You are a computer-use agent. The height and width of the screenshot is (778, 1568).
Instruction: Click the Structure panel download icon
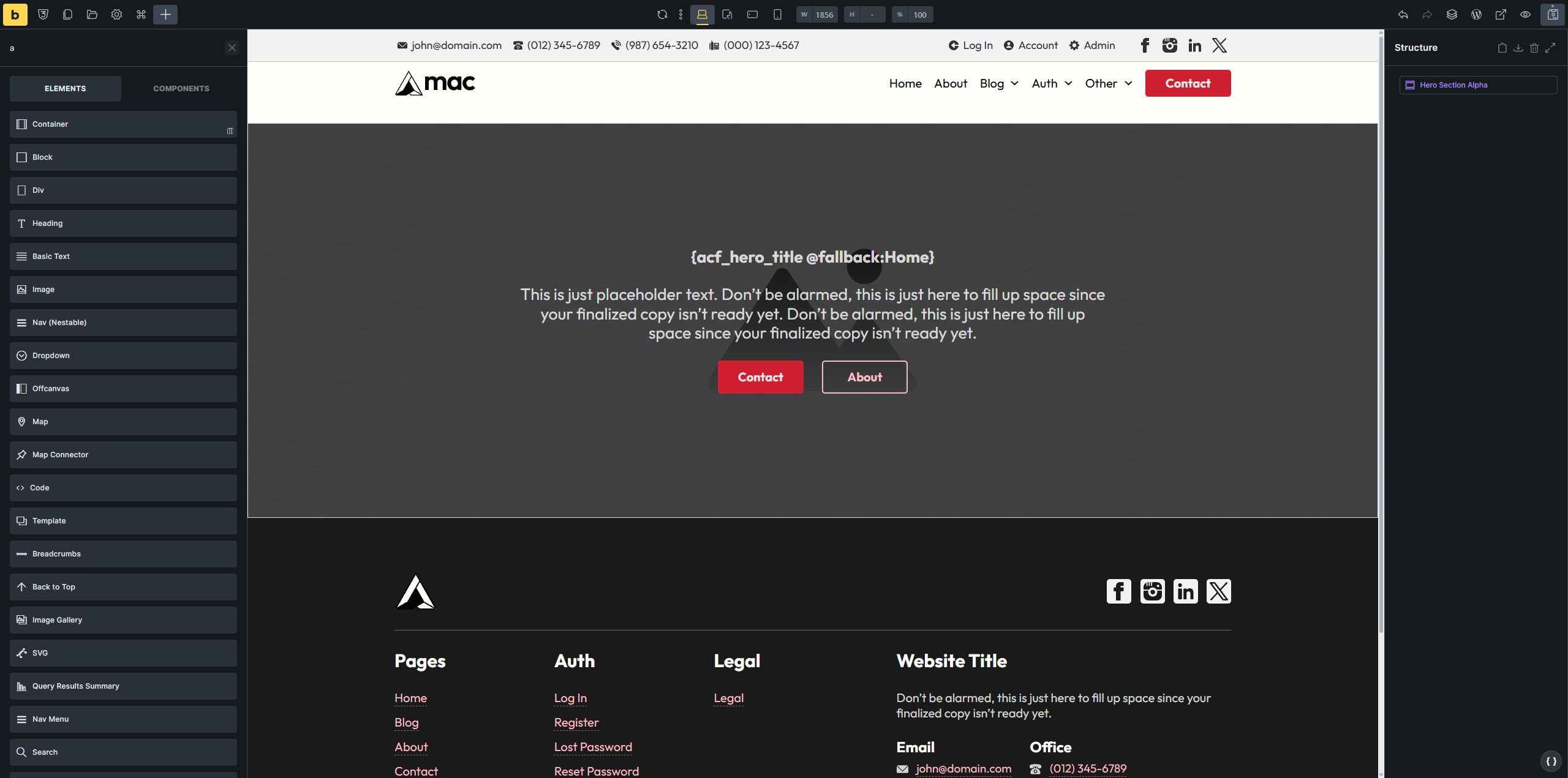(1518, 48)
